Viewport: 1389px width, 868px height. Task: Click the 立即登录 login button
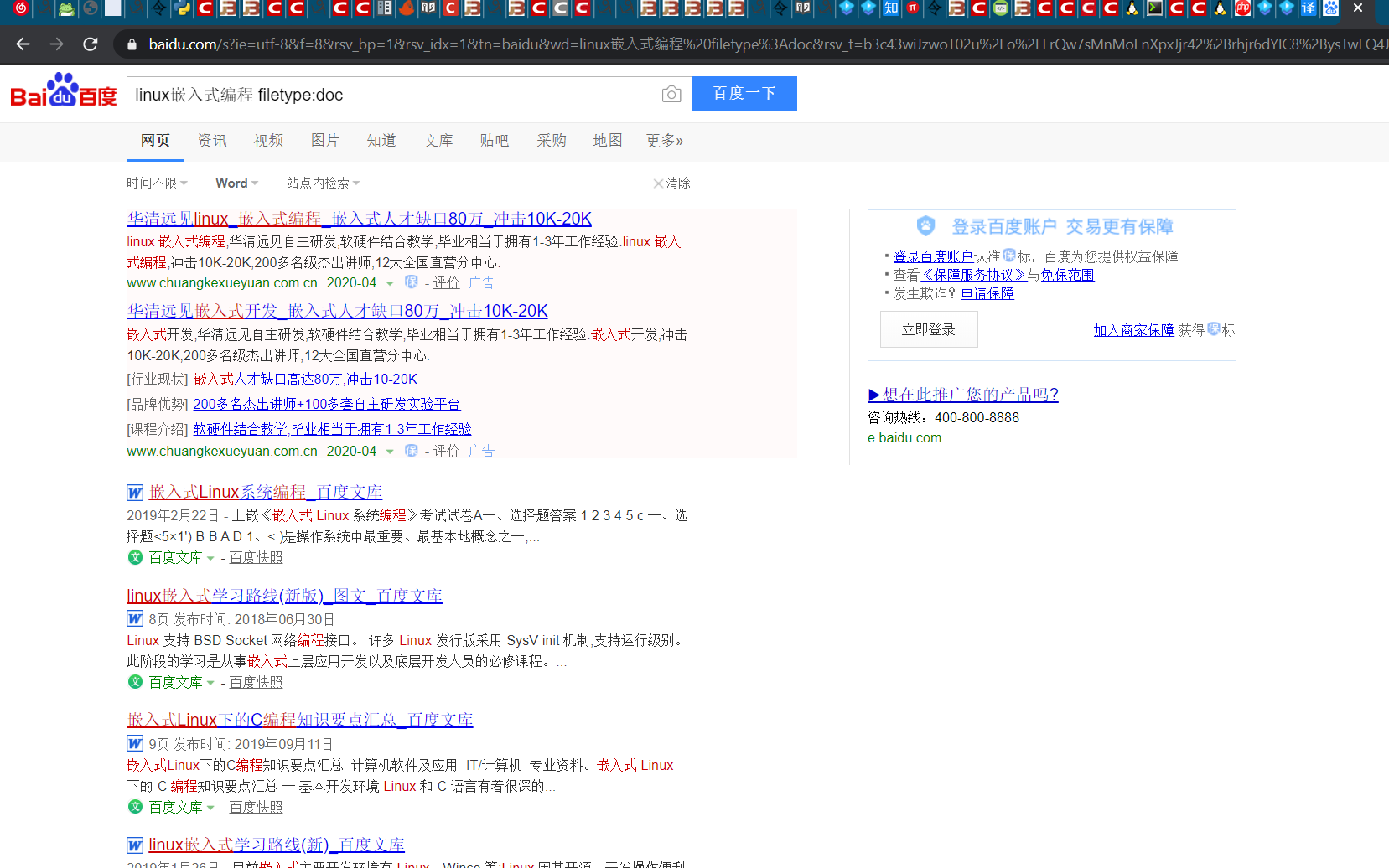tap(928, 328)
